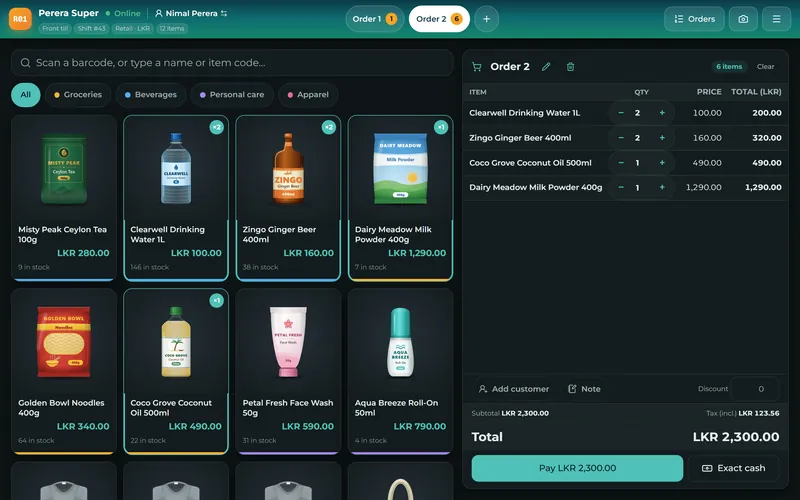Filter by Beverages category
The image size is (800, 500).
pos(151,95)
